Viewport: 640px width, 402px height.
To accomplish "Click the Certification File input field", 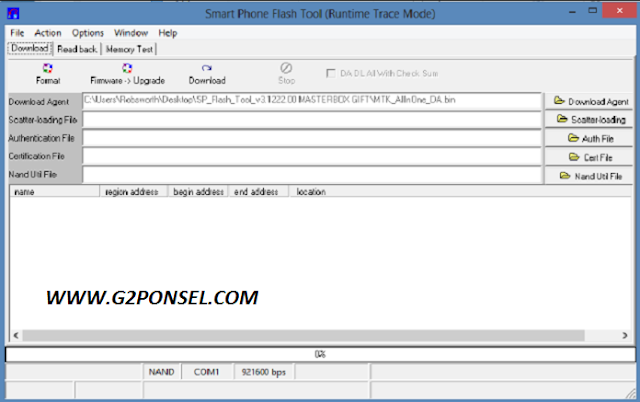I will click(x=312, y=156).
